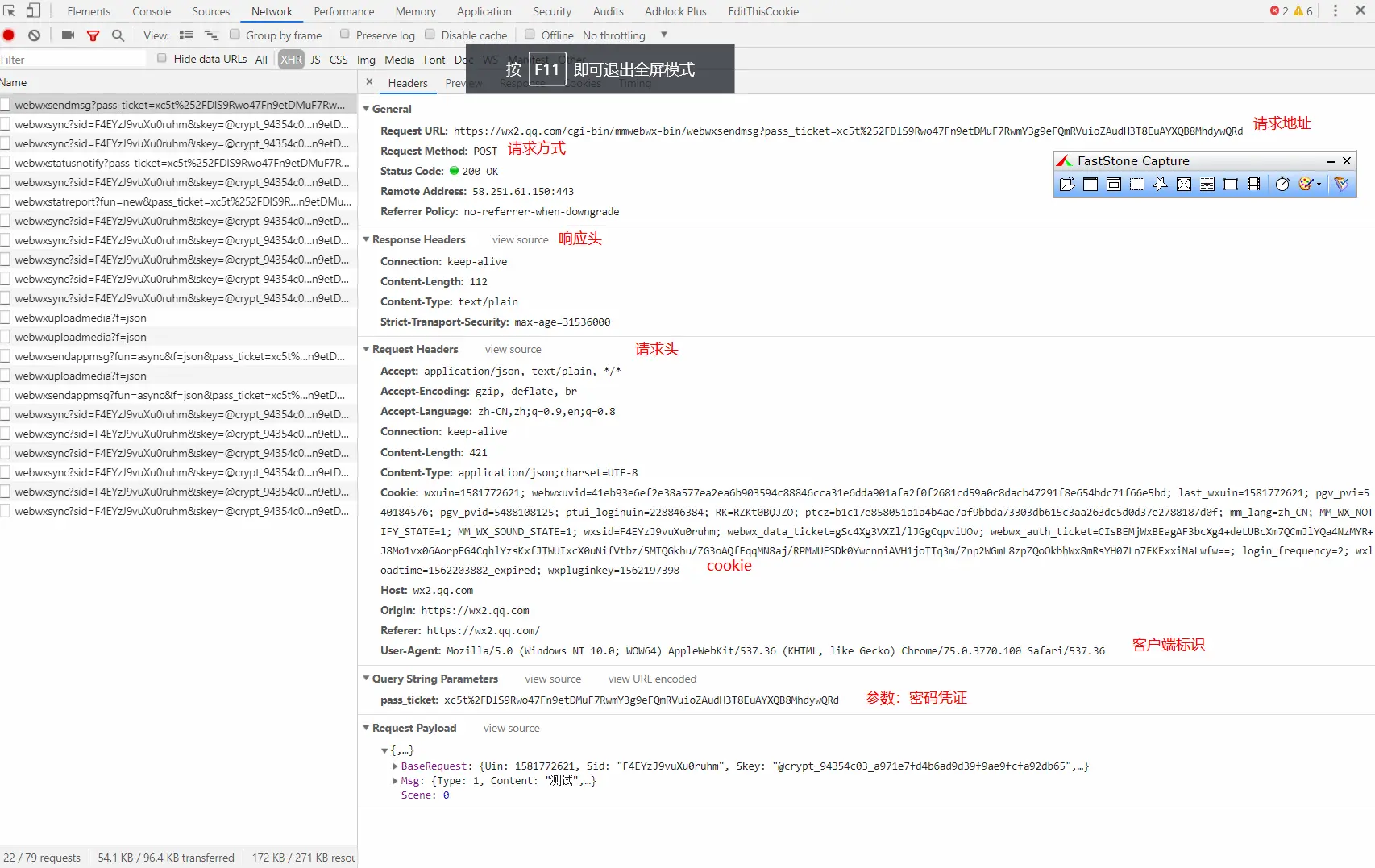This screenshot has height=868, width=1375.
Task: Click view source next to Request Headers
Action: pos(513,350)
